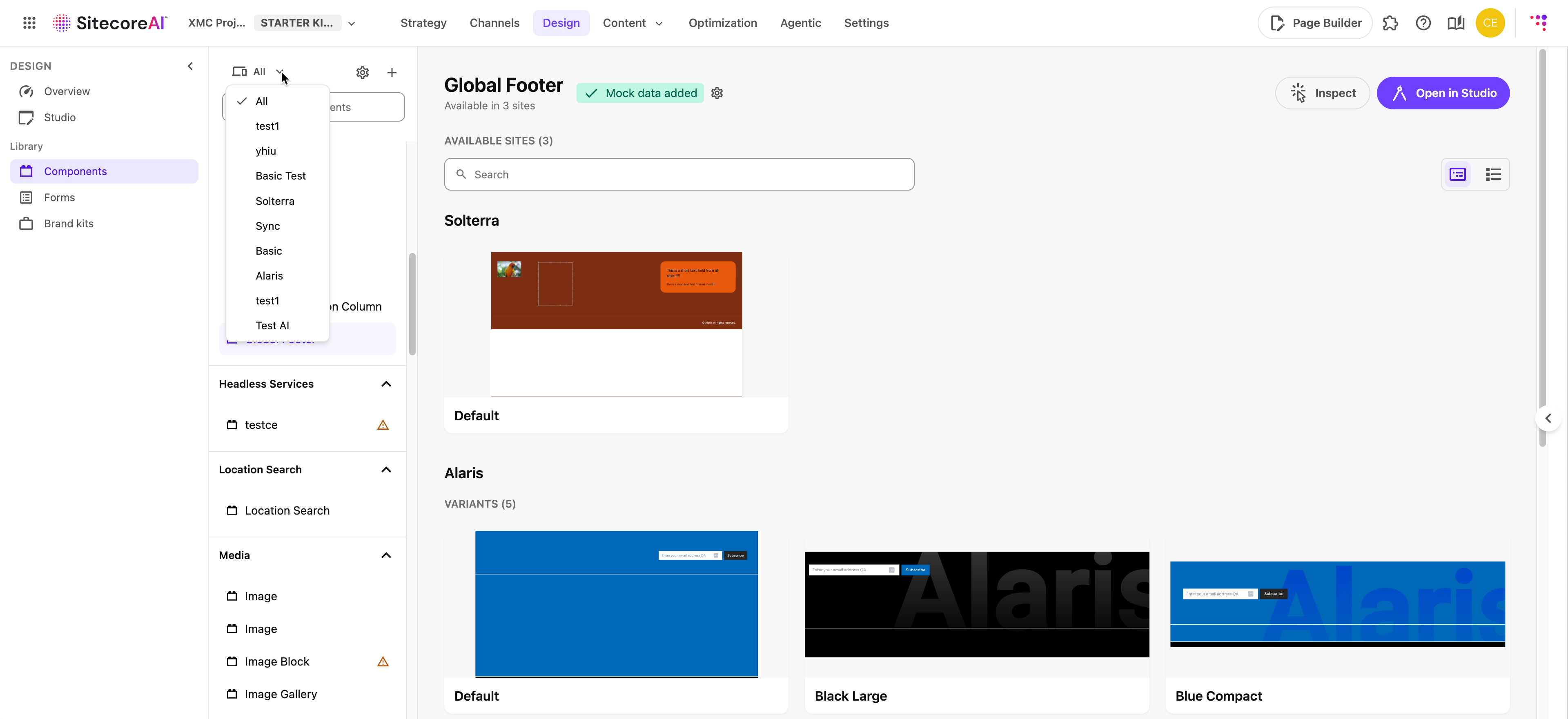Open the Solterra Default variant thumbnail
The image size is (1568, 719).
[x=616, y=324]
